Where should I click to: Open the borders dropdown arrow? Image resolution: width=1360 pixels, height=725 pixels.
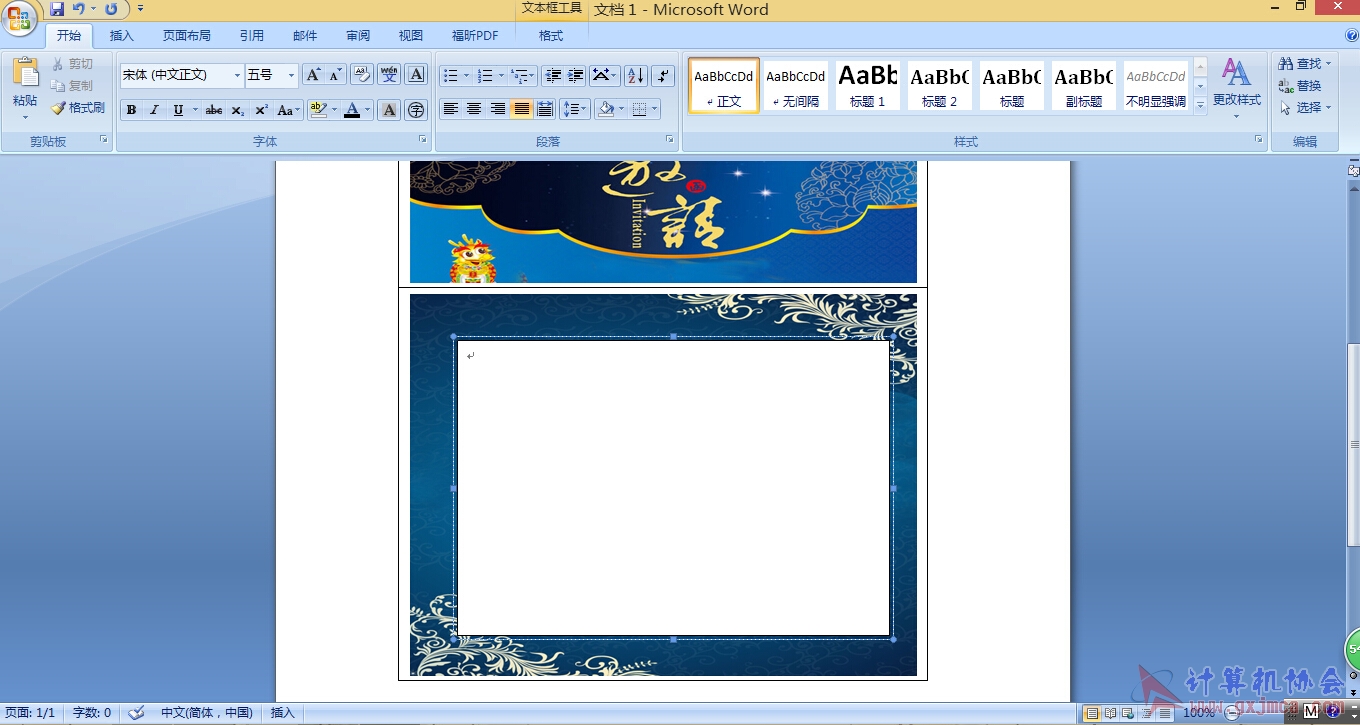(655, 109)
